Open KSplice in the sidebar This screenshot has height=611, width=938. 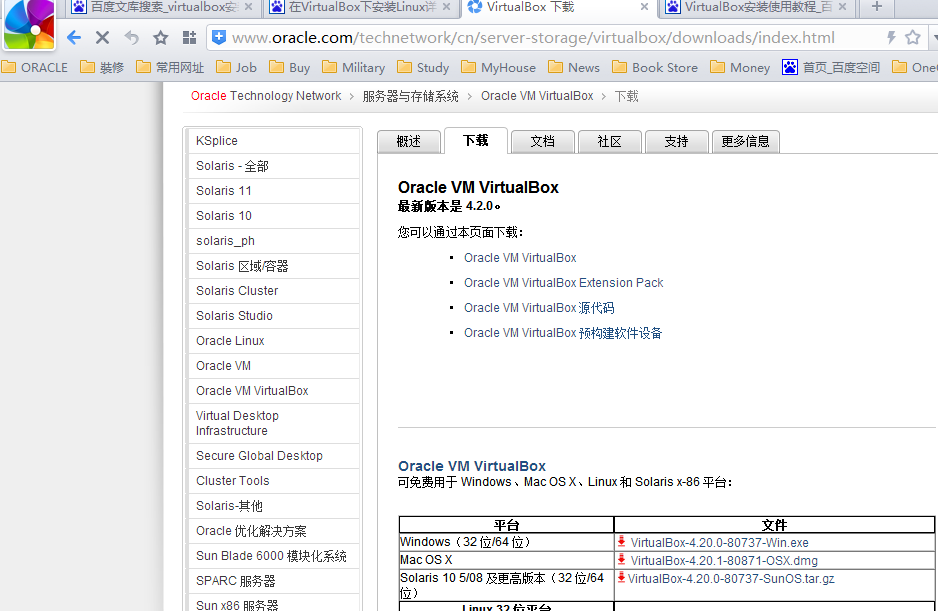[273, 141]
